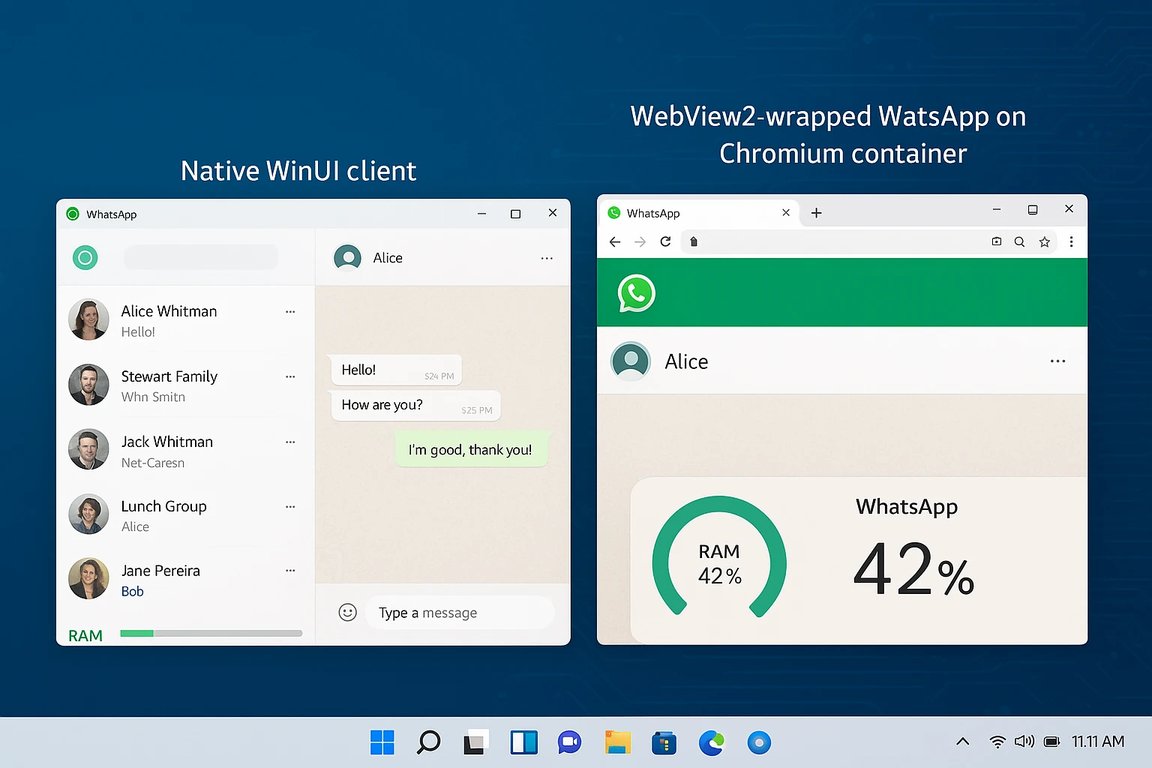Expand hidden icons in the system tray
1152x768 pixels.
click(x=962, y=742)
